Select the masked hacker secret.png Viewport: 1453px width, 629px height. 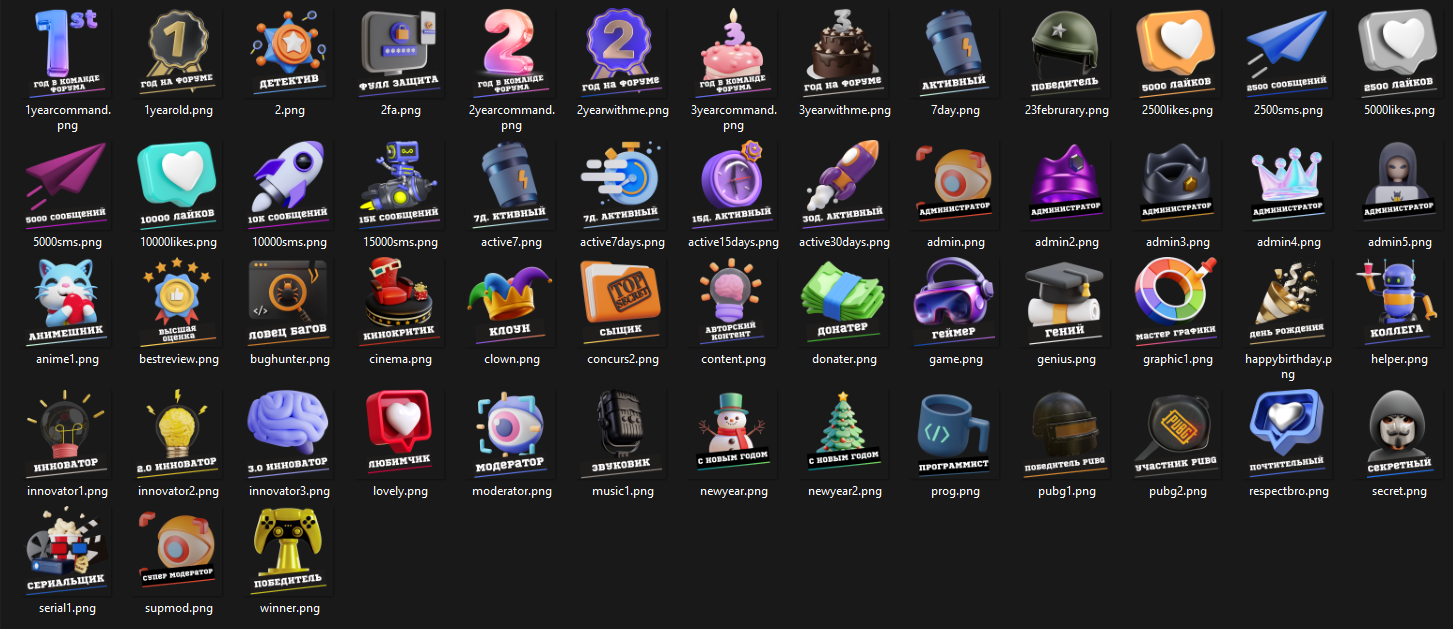coord(1399,434)
